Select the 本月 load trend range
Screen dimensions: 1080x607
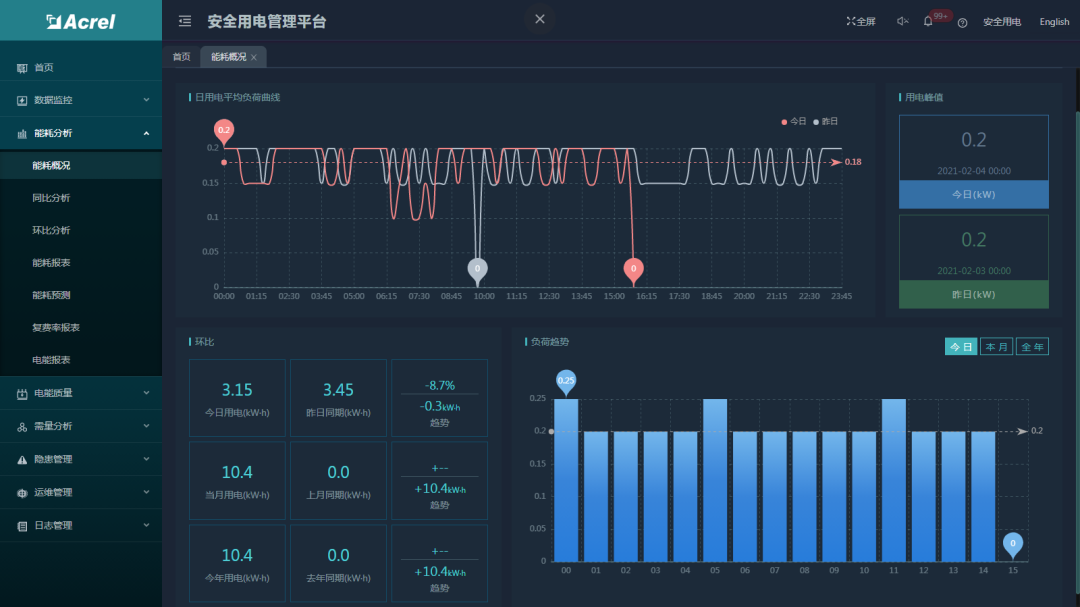998,347
